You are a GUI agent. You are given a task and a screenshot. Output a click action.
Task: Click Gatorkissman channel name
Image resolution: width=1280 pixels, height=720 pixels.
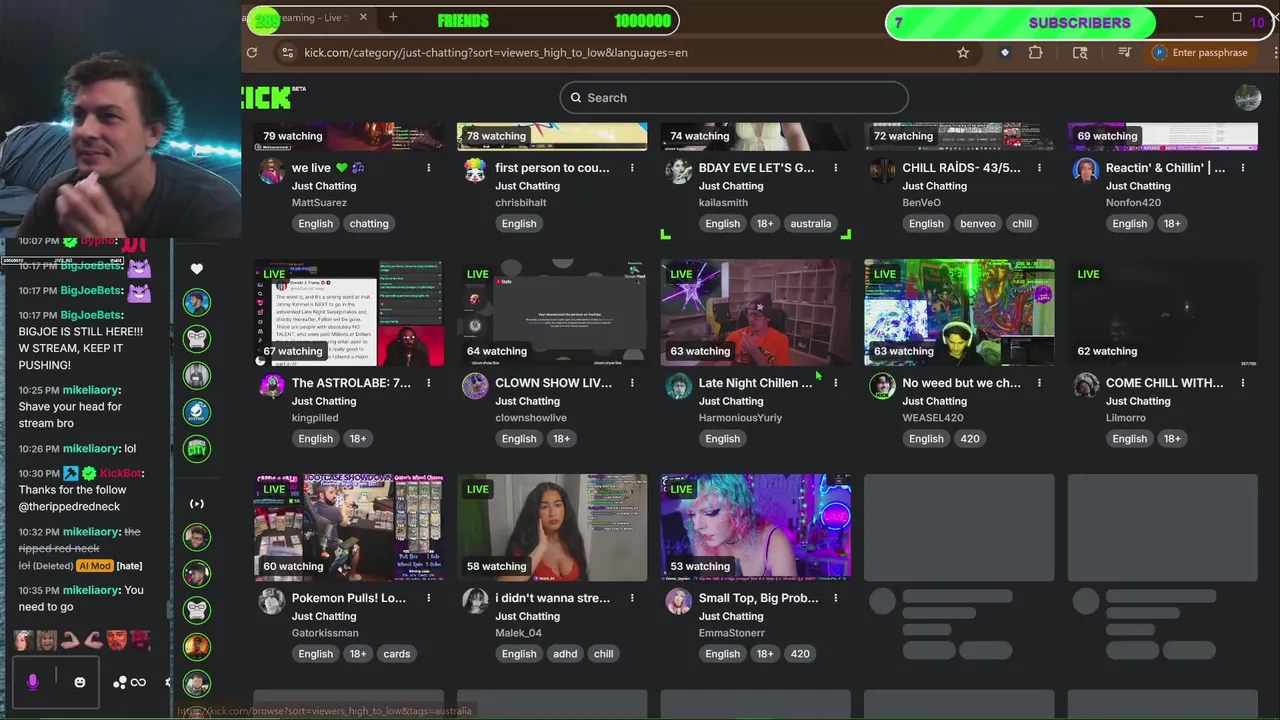tap(325, 633)
